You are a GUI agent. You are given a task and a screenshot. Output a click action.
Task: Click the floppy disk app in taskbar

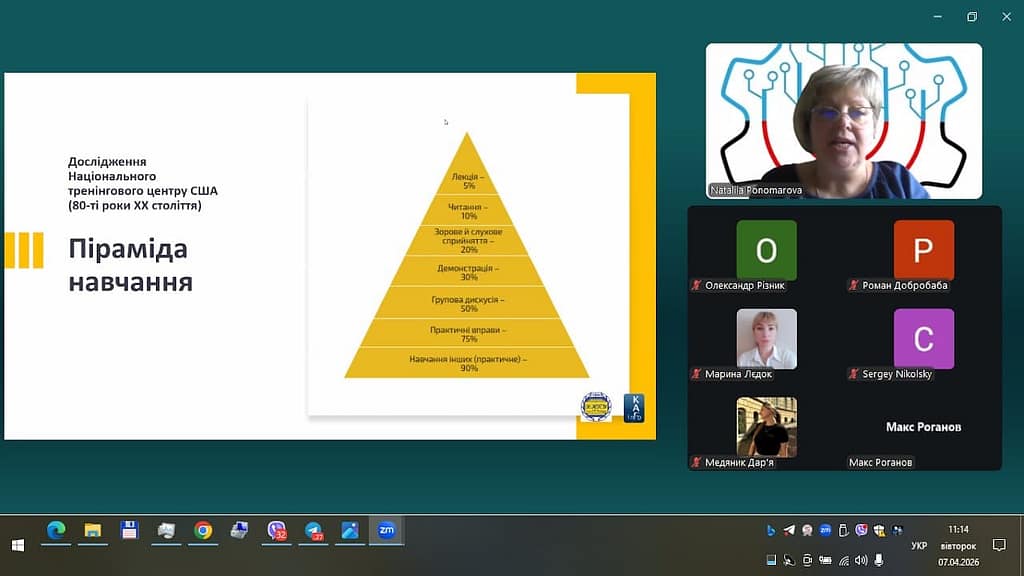click(x=129, y=531)
